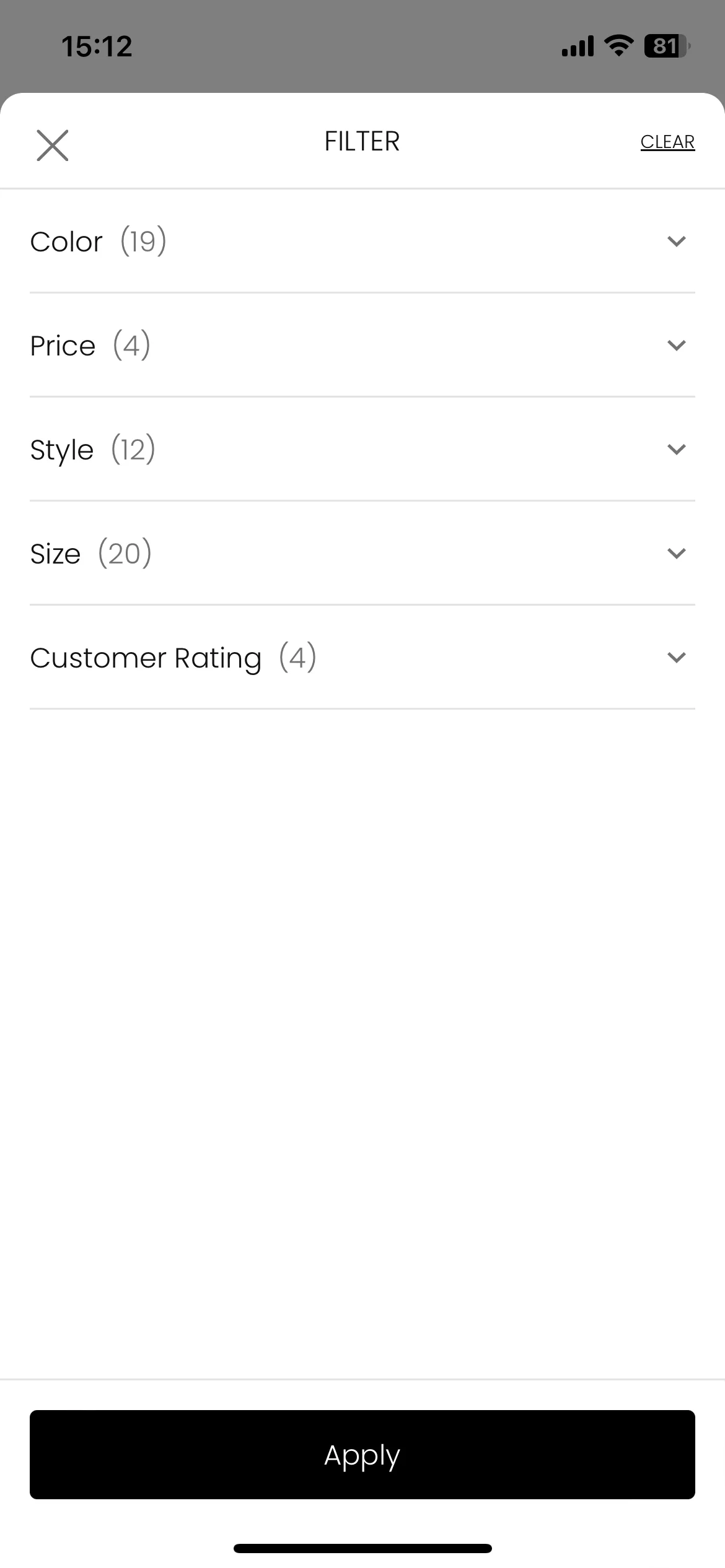
Task: Tap the (19) count beside Color
Action: pos(143,240)
